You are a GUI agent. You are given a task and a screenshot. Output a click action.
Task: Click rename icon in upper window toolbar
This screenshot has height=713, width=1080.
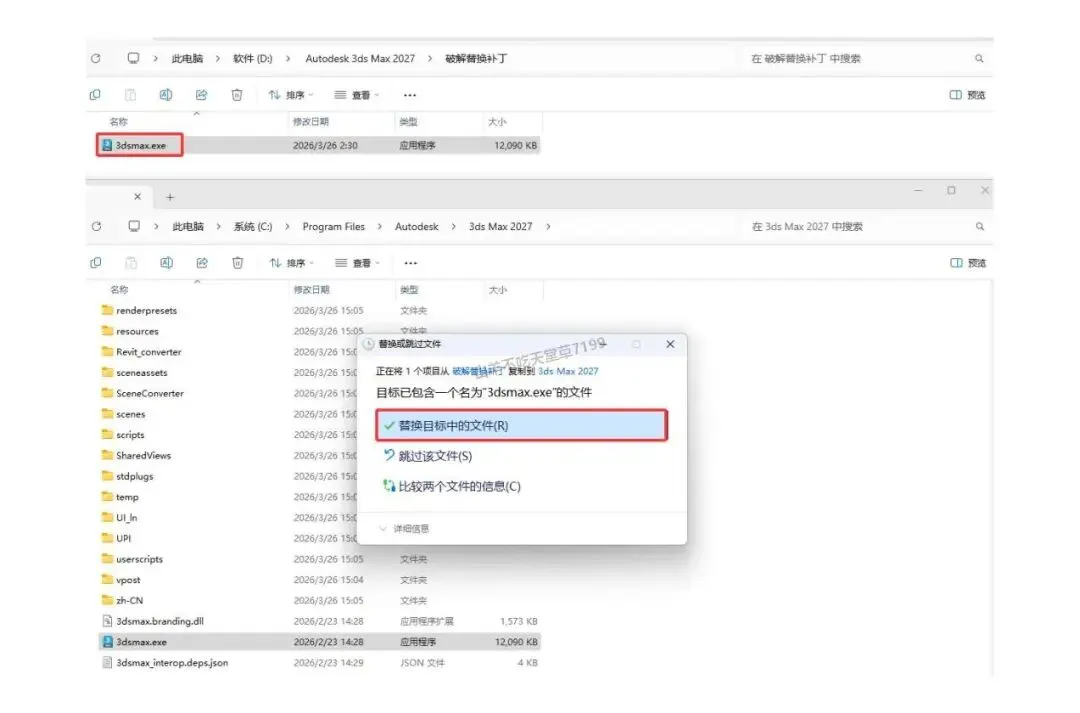click(166, 95)
